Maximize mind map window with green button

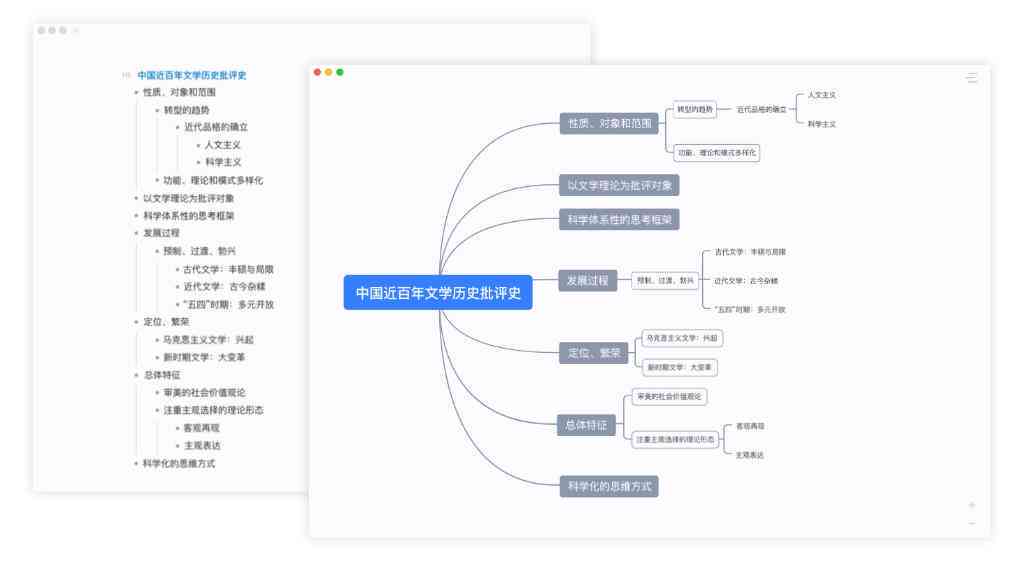click(x=340, y=72)
